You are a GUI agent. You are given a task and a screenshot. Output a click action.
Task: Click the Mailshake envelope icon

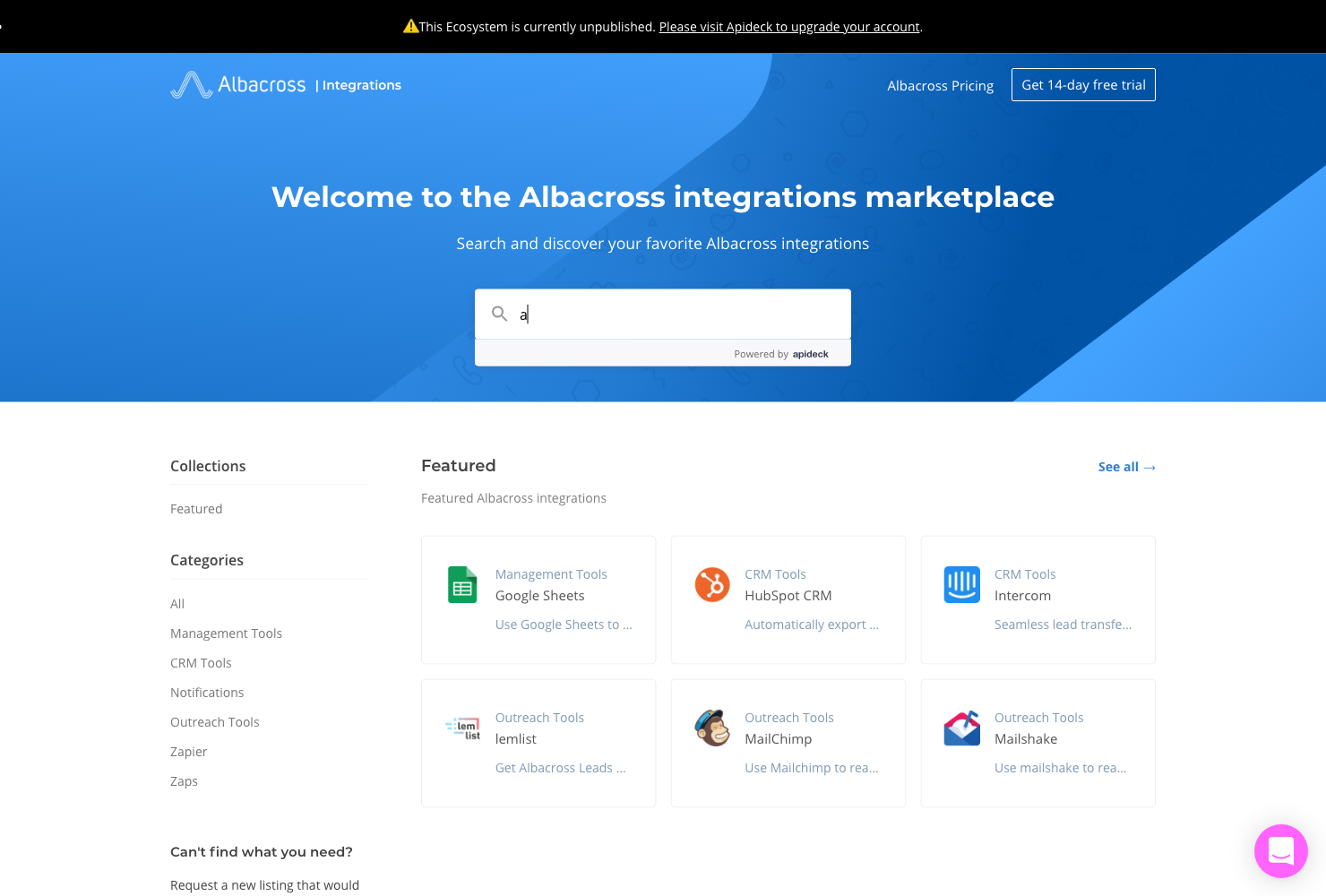[x=962, y=728]
